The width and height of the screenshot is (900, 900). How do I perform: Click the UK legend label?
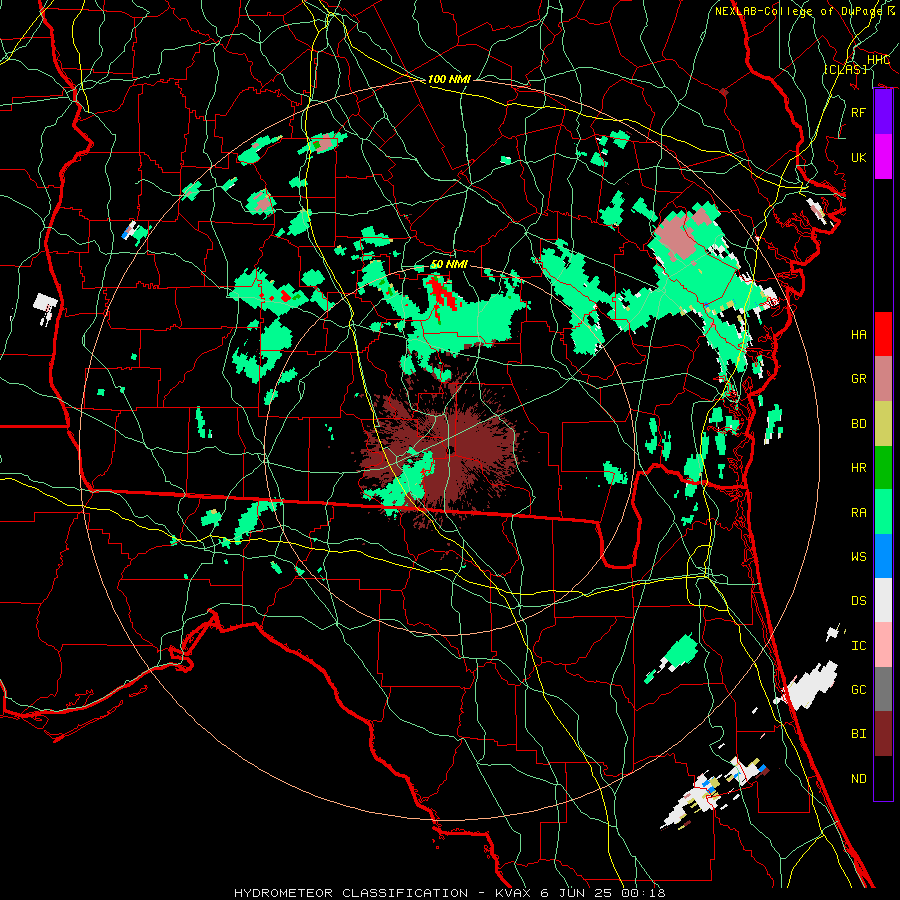(858, 157)
